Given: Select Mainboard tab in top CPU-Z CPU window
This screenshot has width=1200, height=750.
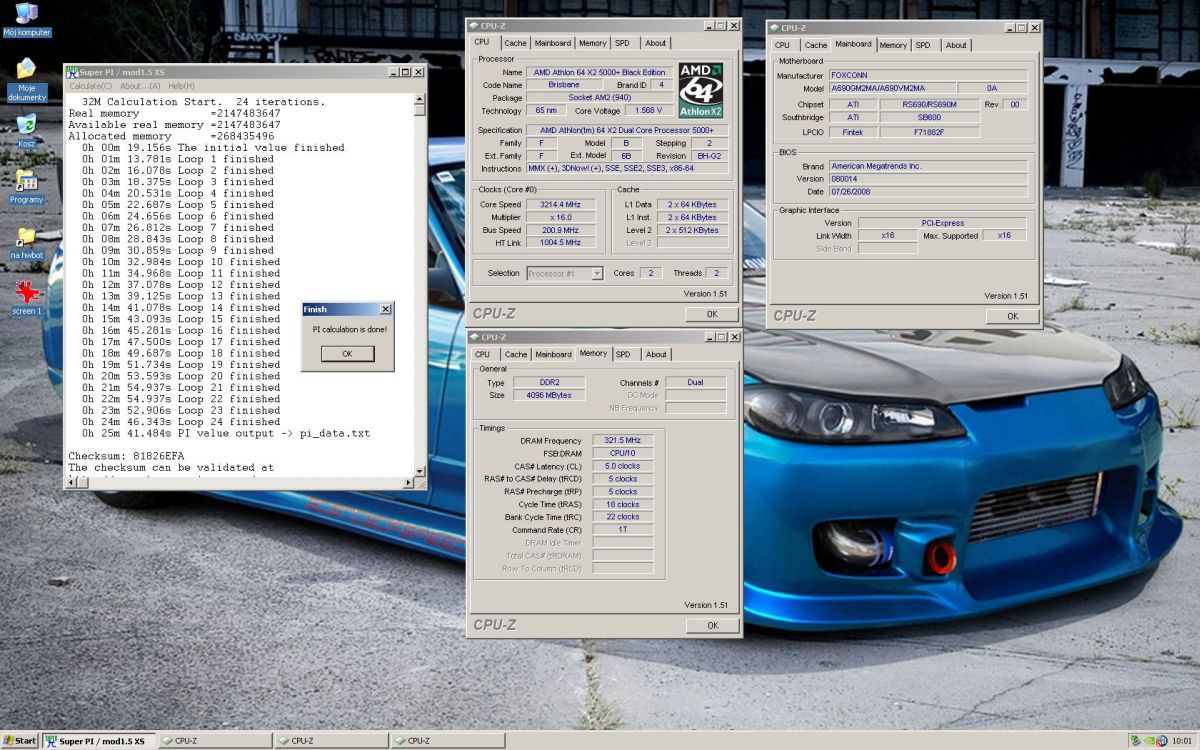Looking at the screenshot, I should [552, 43].
